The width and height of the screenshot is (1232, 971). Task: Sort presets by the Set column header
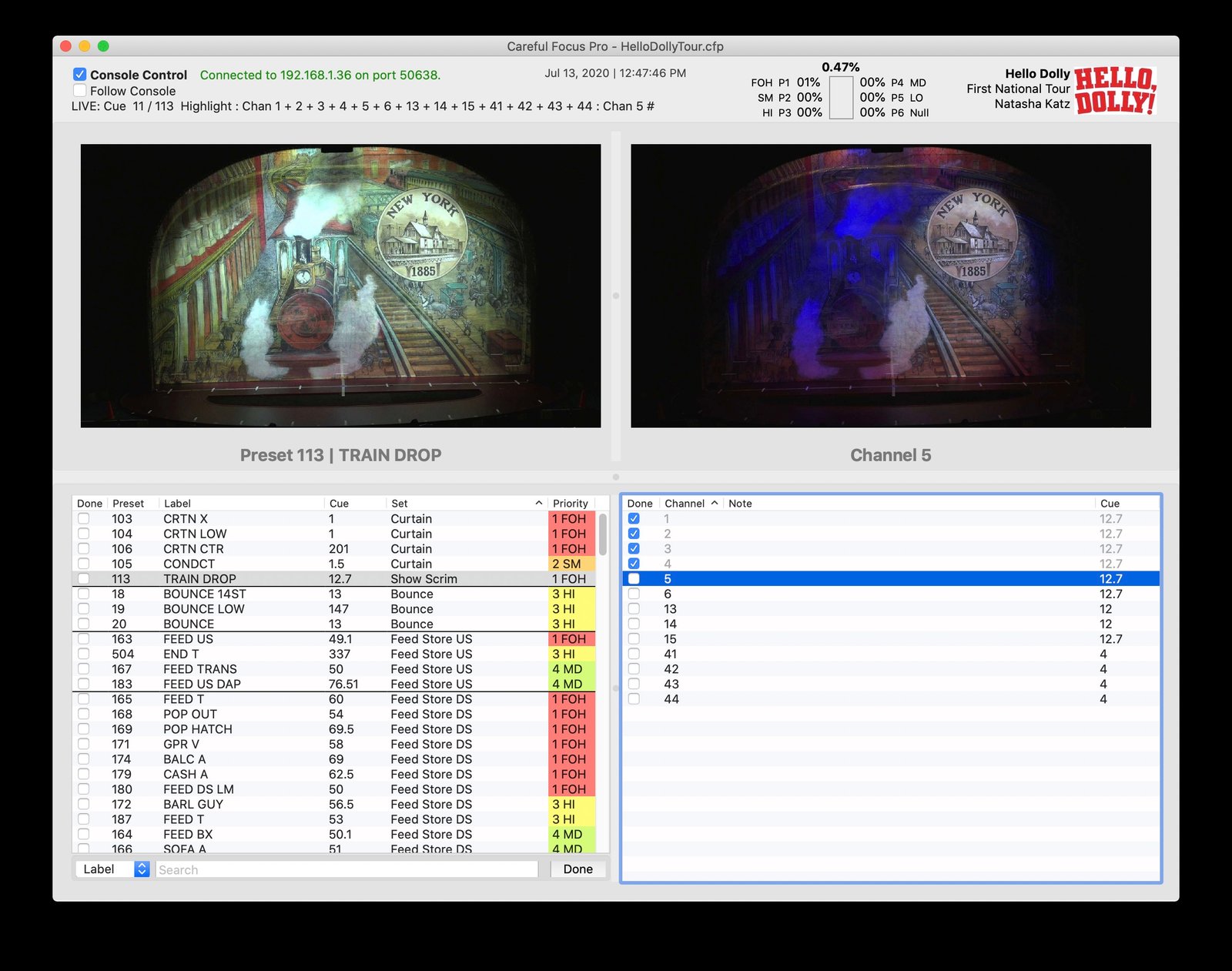[x=466, y=503]
